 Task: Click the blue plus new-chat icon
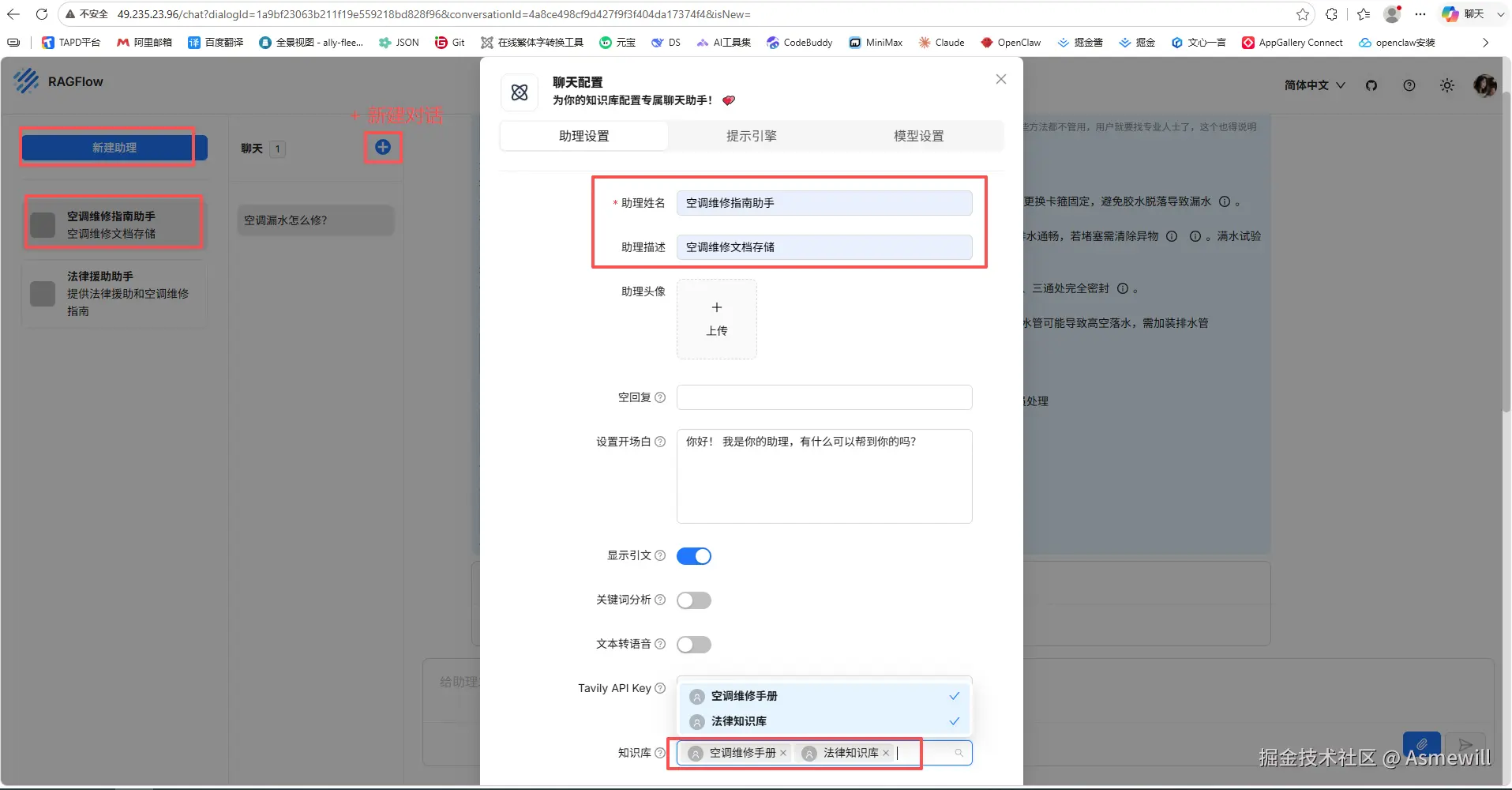tap(383, 147)
